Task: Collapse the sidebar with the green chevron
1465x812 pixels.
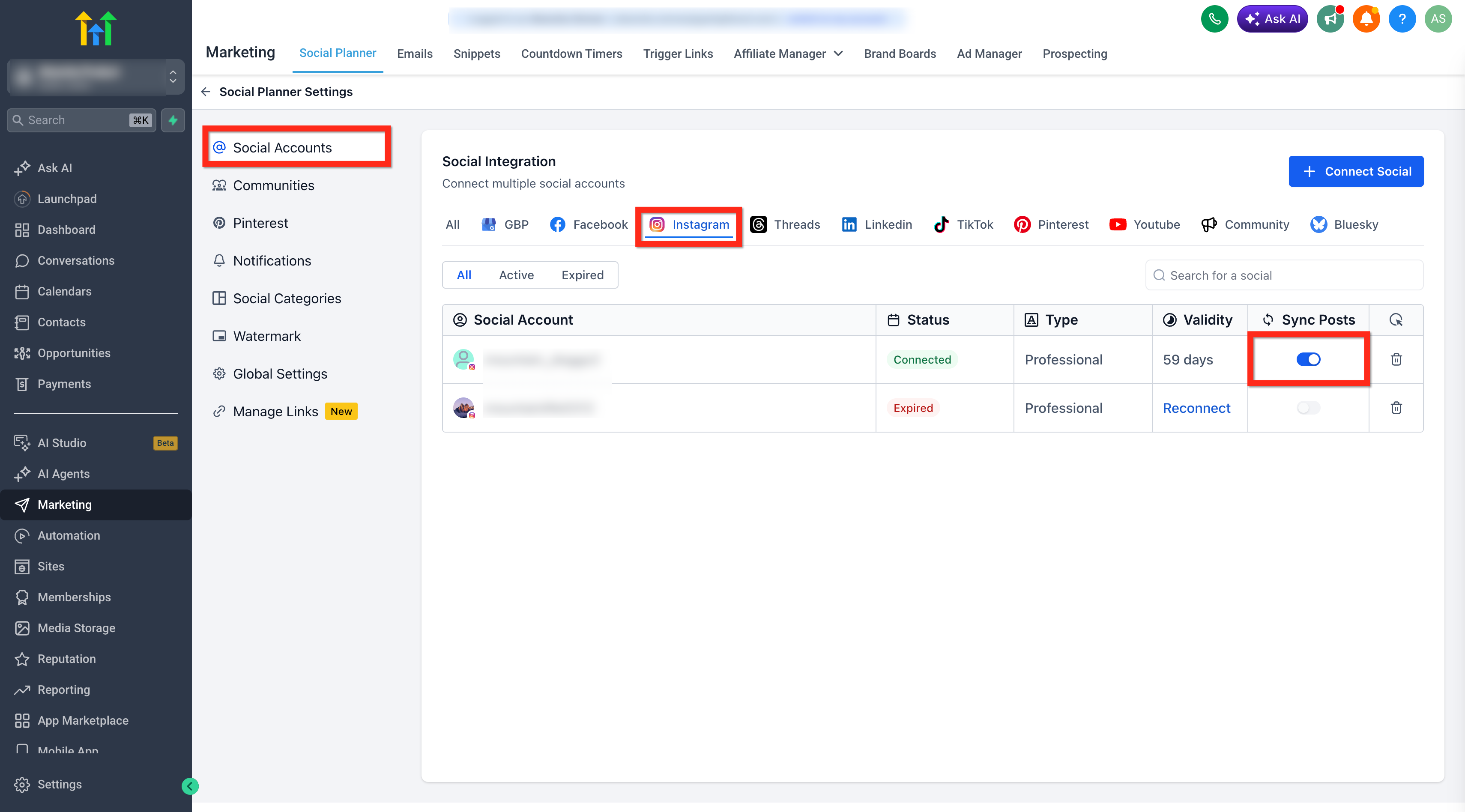Action: coord(190,786)
